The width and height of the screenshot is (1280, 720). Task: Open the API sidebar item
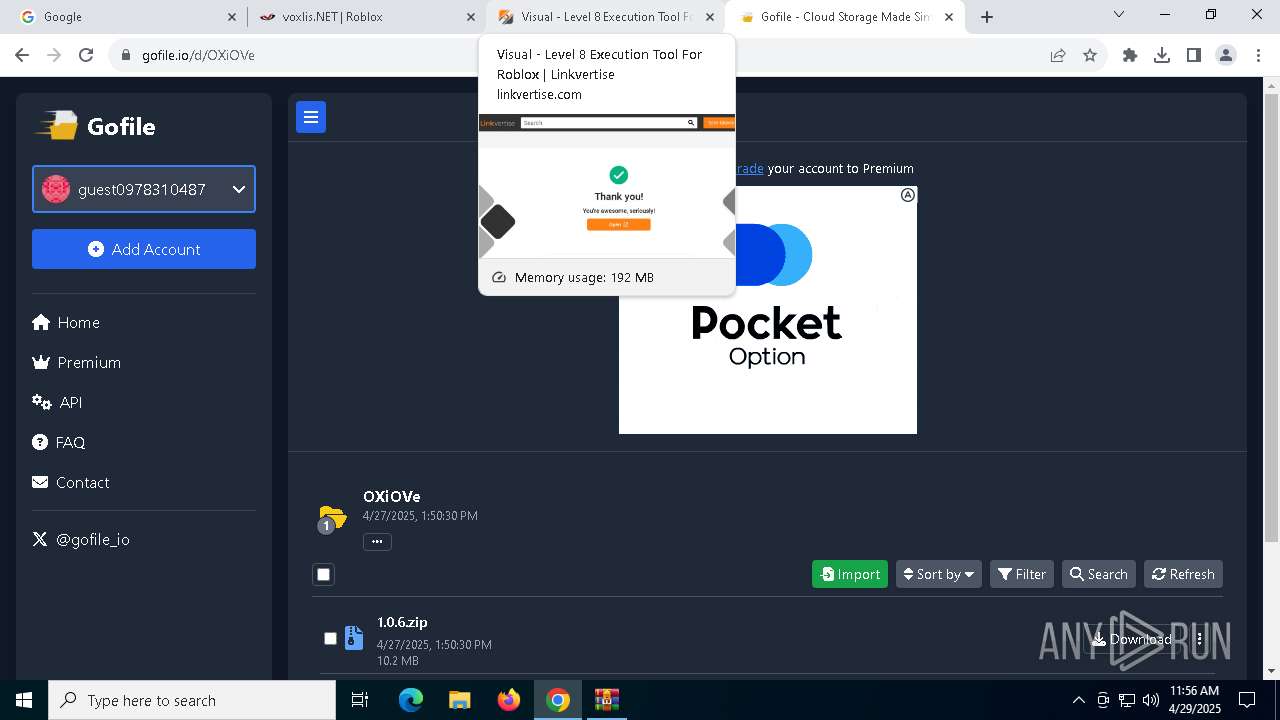click(x=57, y=402)
